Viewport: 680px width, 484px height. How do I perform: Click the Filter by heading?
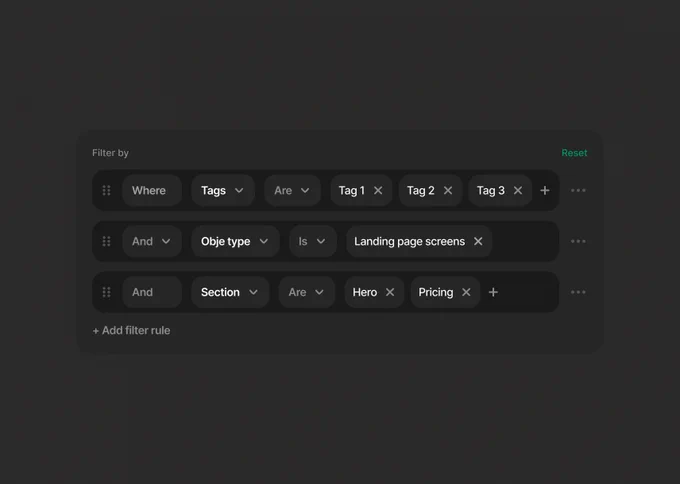click(x=110, y=153)
